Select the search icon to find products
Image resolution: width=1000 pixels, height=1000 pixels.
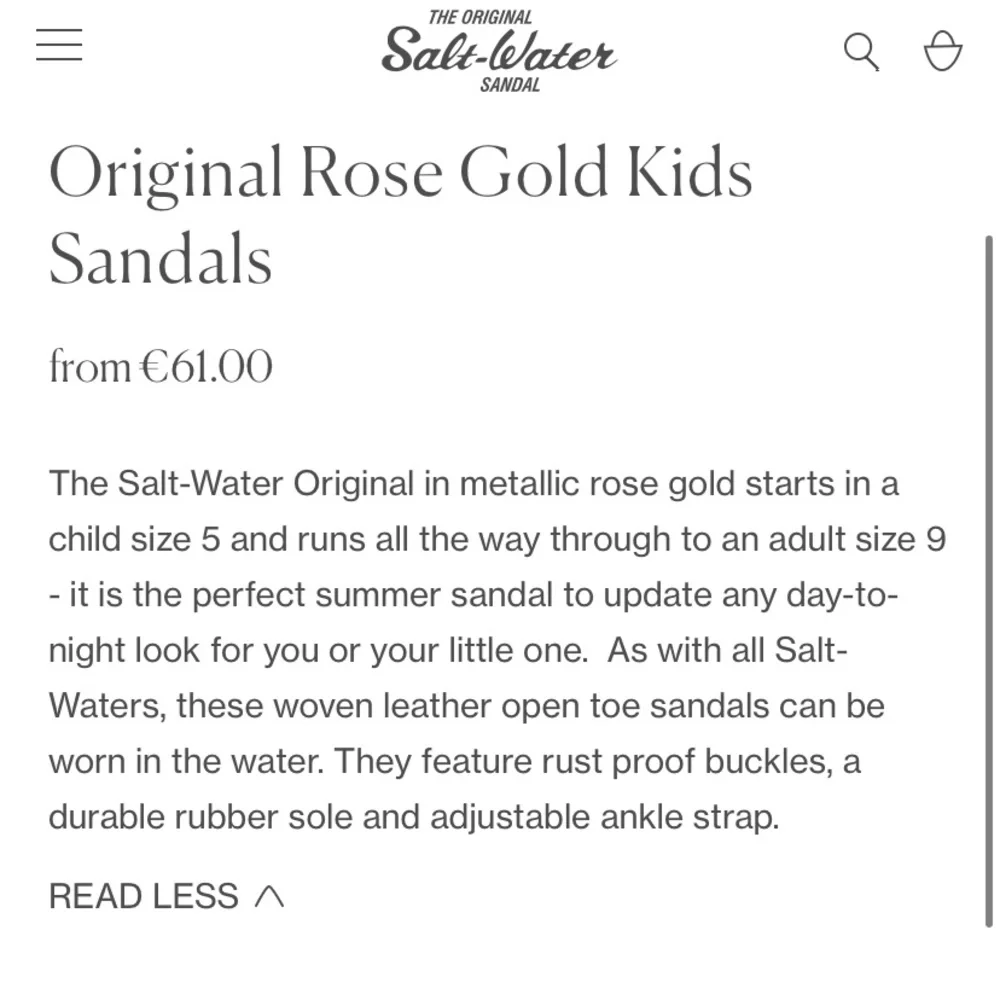tap(861, 52)
